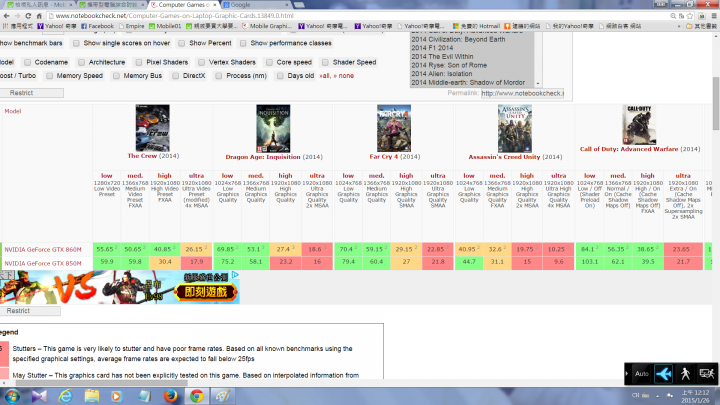Select 2014 Alien: Isolation in list

pos(442,73)
